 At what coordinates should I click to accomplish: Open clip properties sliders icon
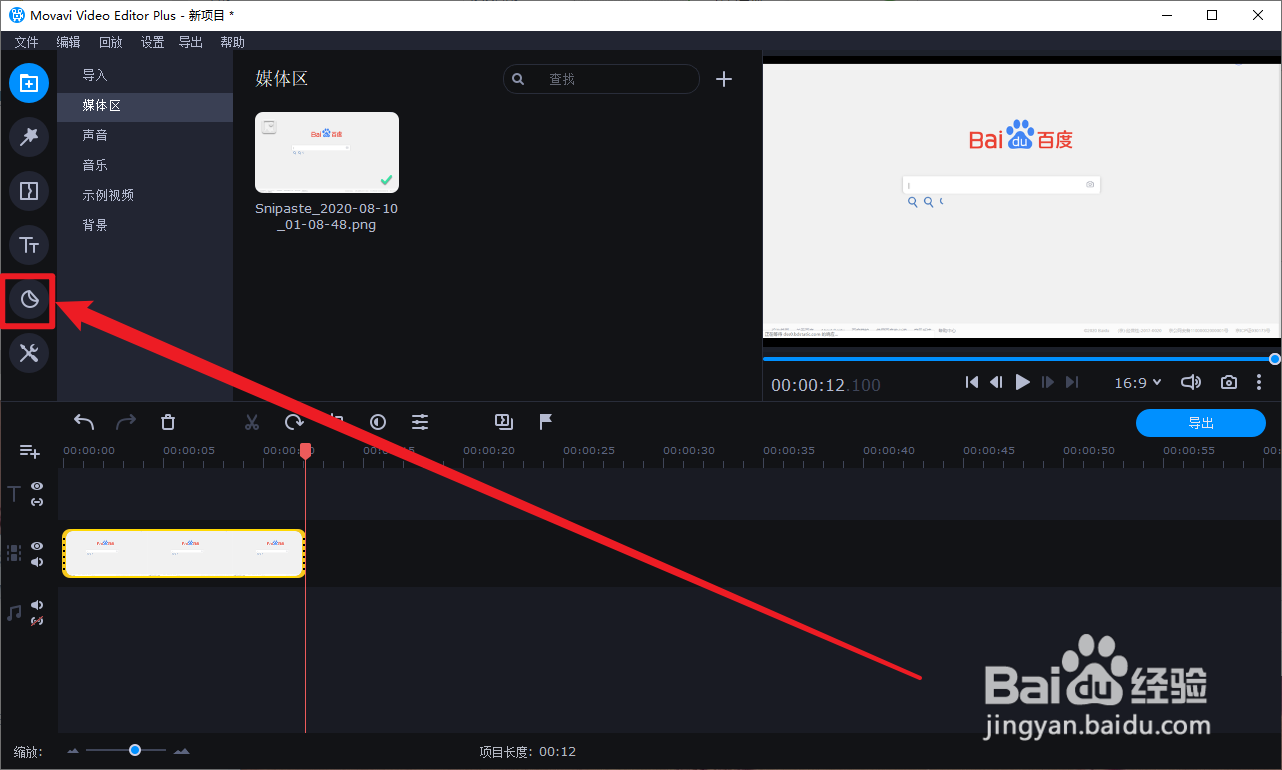[420, 422]
